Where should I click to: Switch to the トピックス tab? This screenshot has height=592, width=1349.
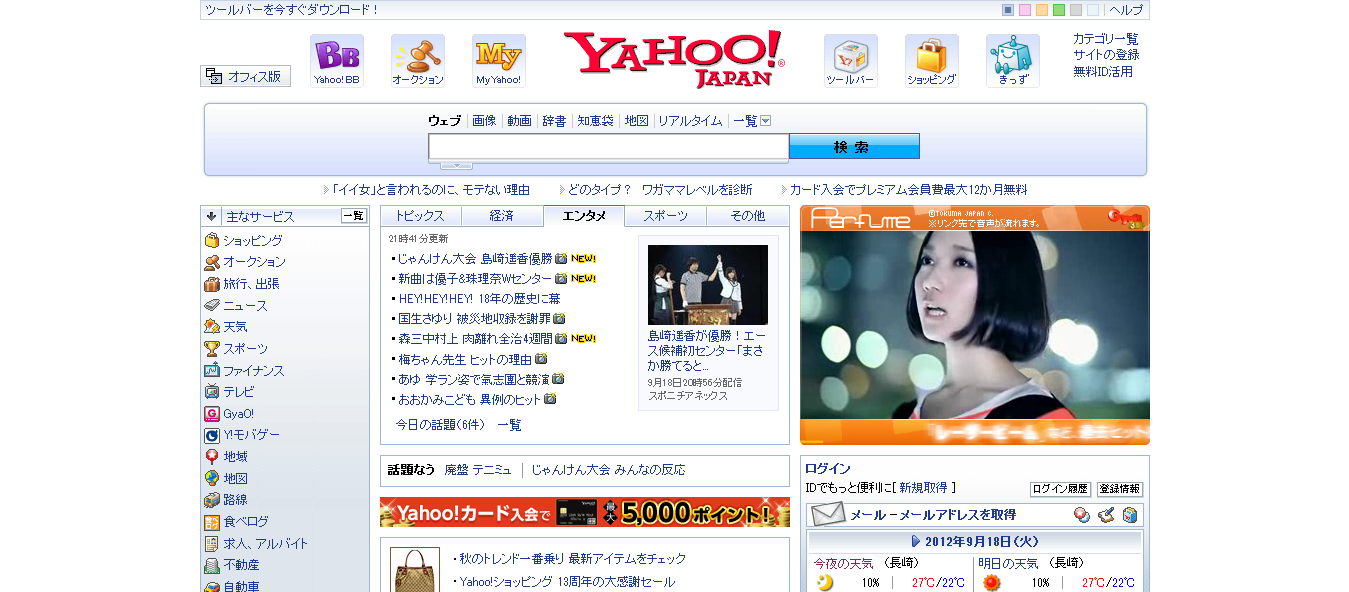point(420,216)
